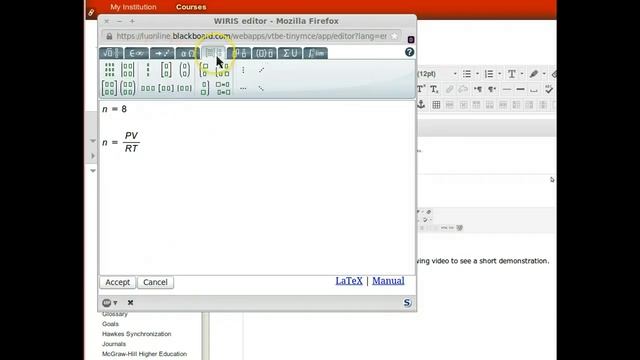Viewport: 640px width, 360px height.
Task: Click the Cancel button
Action: click(155, 282)
